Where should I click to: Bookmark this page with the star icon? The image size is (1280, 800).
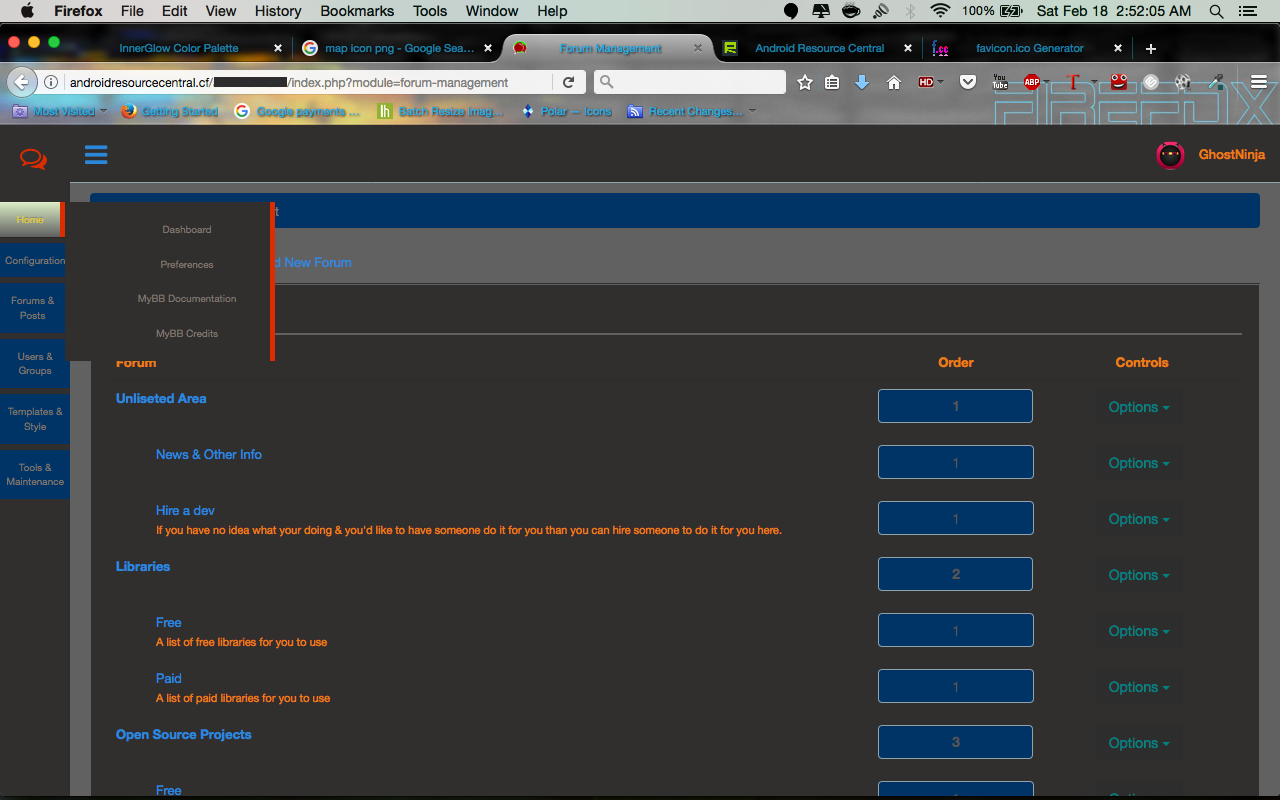tap(805, 83)
